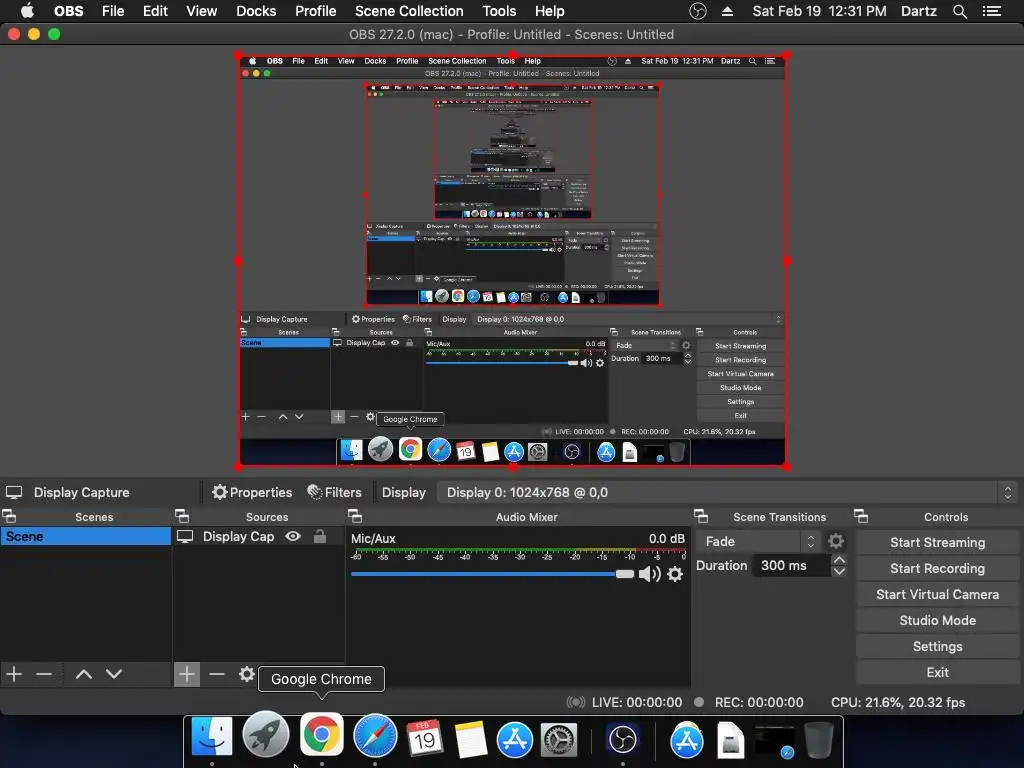
Task: Add a new scene with plus icon
Action: (x=14, y=674)
